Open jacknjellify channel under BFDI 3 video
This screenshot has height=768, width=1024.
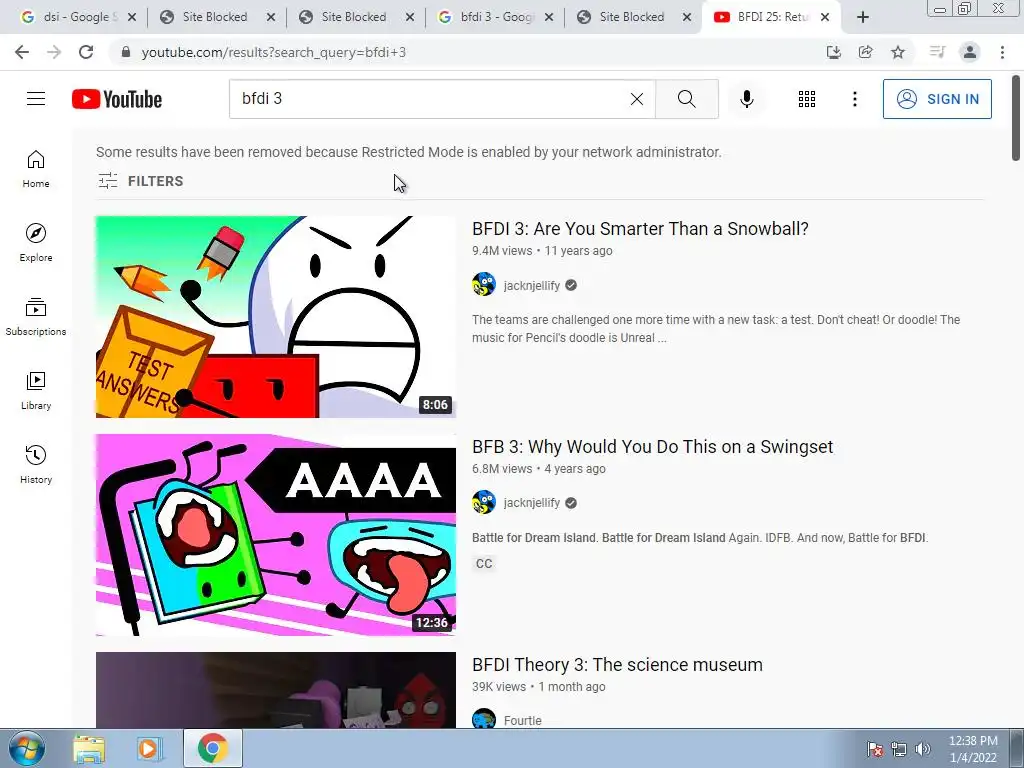[x=532, y=285]
